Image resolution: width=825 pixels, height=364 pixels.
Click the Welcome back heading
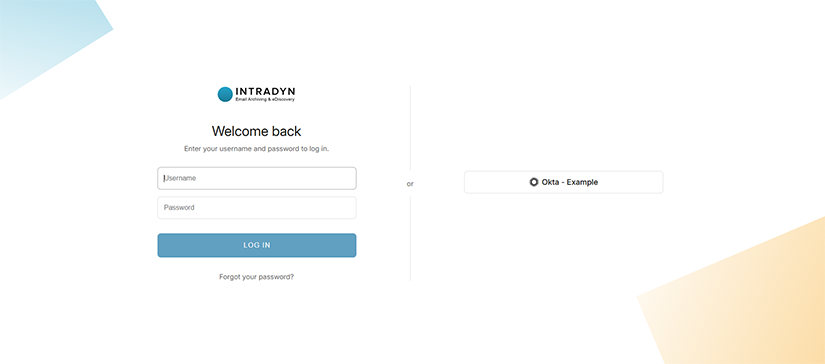coord(257,131)
